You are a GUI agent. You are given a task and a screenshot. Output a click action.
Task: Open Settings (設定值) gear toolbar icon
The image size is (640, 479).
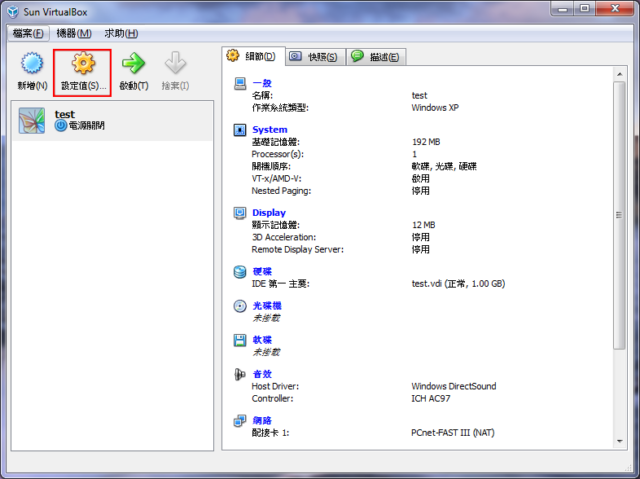pyautogui.click(x=83, y=63)
